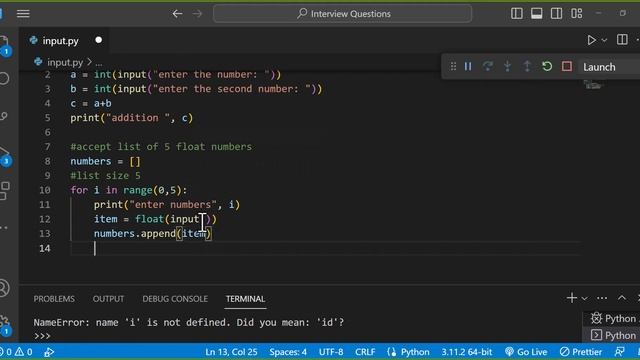This screenshot has width=640, height=360.
Task: Click Prettier status bar item
Action: pyautogui.click(x=581, y=352)
